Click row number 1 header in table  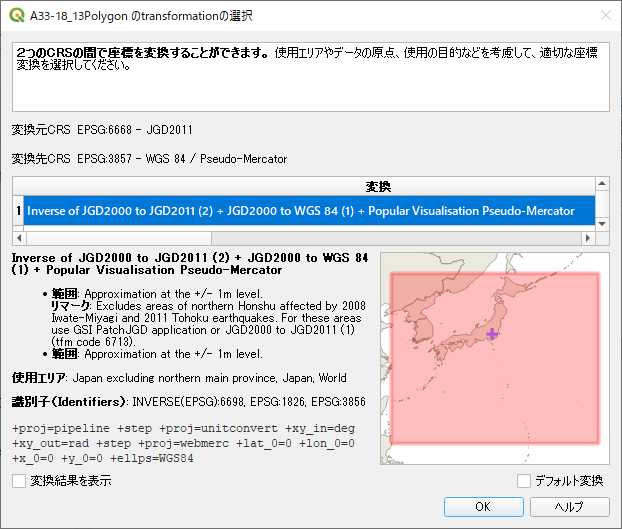tap(18, 211)
